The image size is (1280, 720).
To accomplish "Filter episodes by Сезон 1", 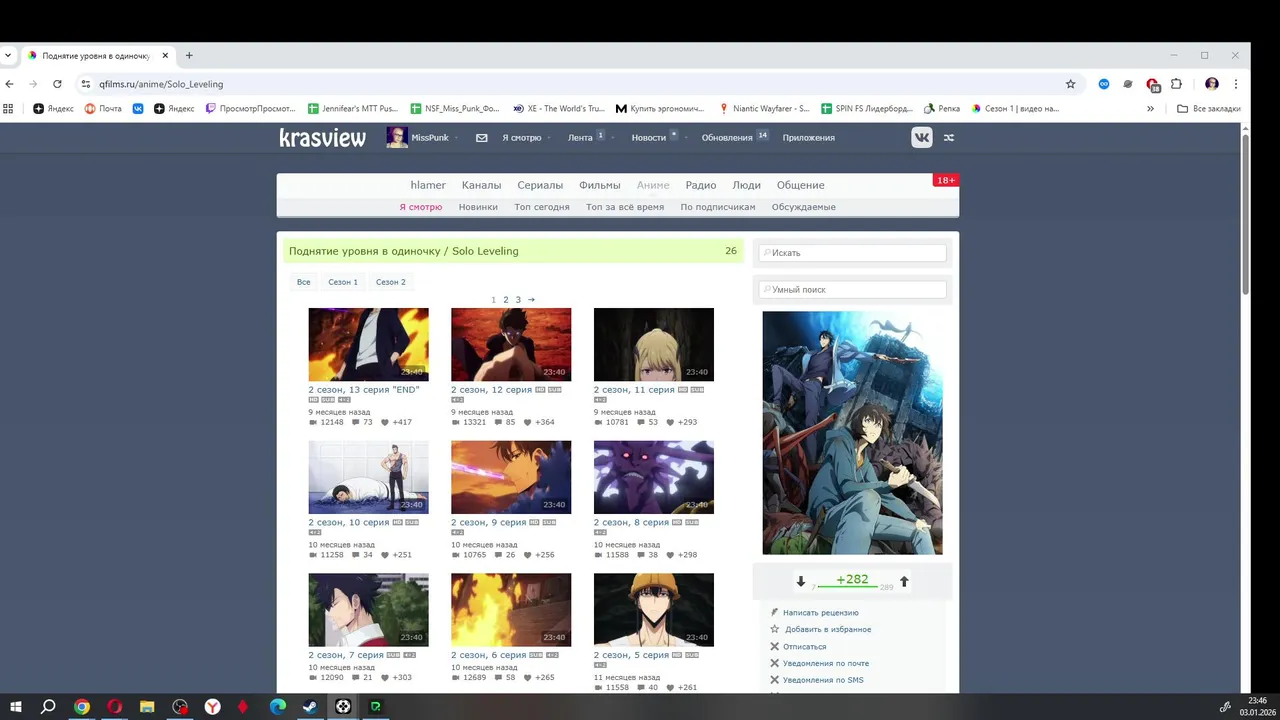I will [343, 282].
